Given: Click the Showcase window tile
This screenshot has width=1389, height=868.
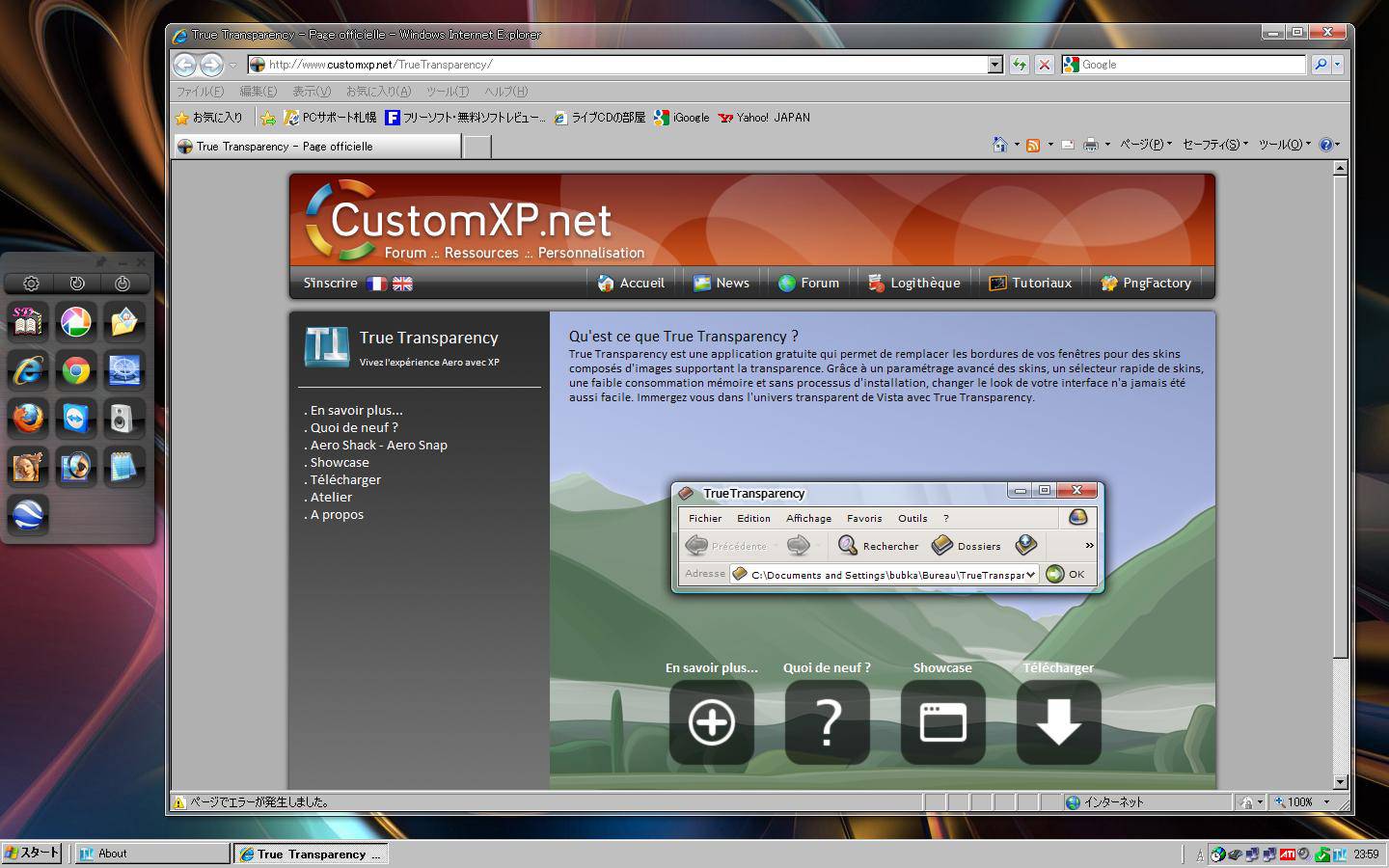Looking at the screenshot, I should (x=943, y=722).
